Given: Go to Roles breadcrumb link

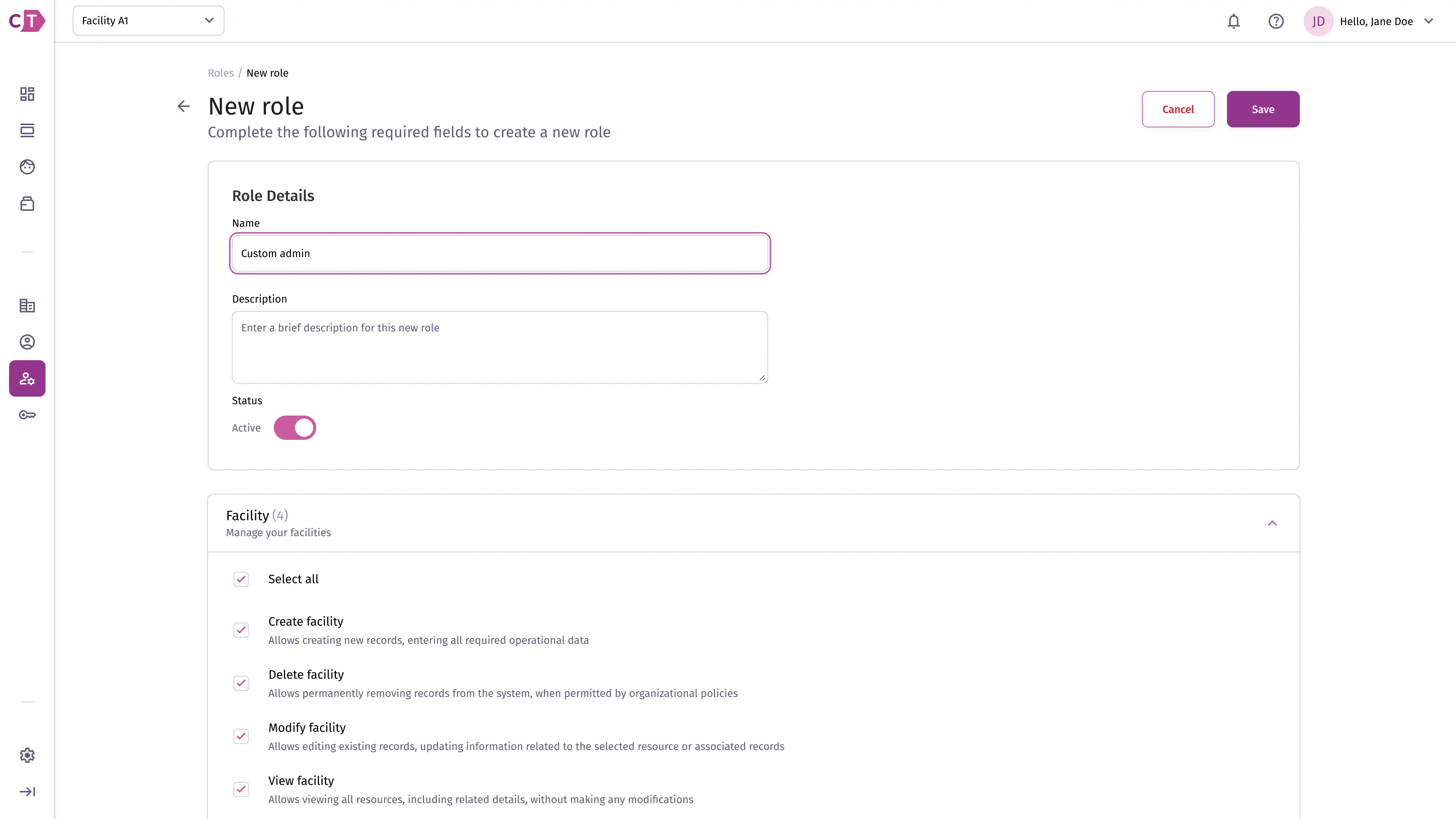Looking at the screenshot, I should coord(220,73).
